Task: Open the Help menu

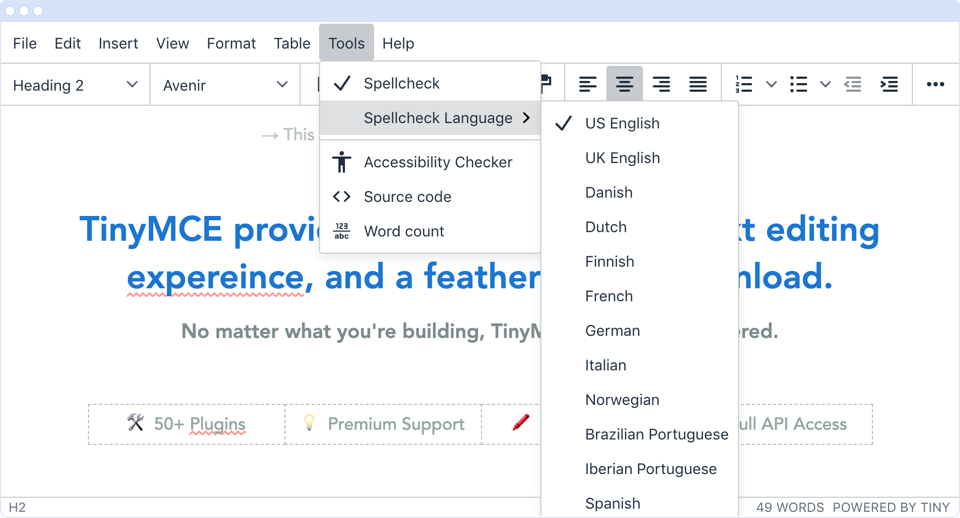Action: click(x=398, y=43)
